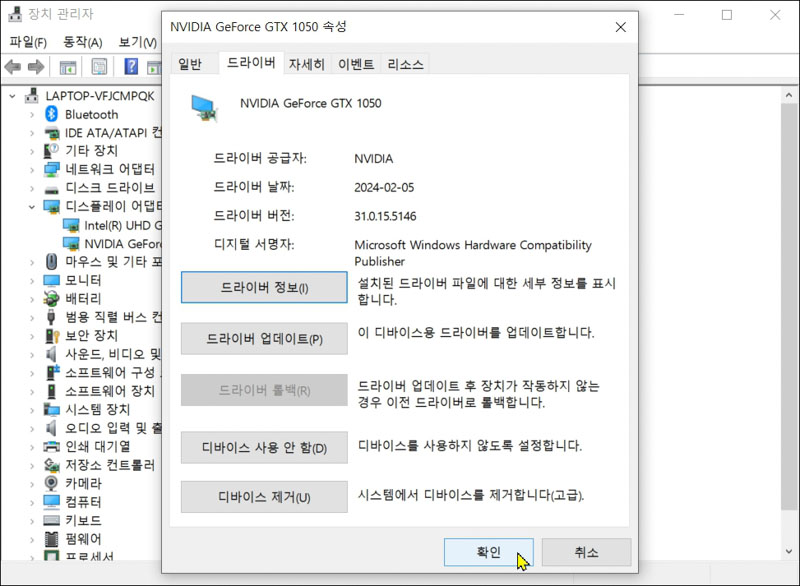Screen dimensions: 800x586
Task: Switch to the 자세히 tab
Action: tap(305, 62)
